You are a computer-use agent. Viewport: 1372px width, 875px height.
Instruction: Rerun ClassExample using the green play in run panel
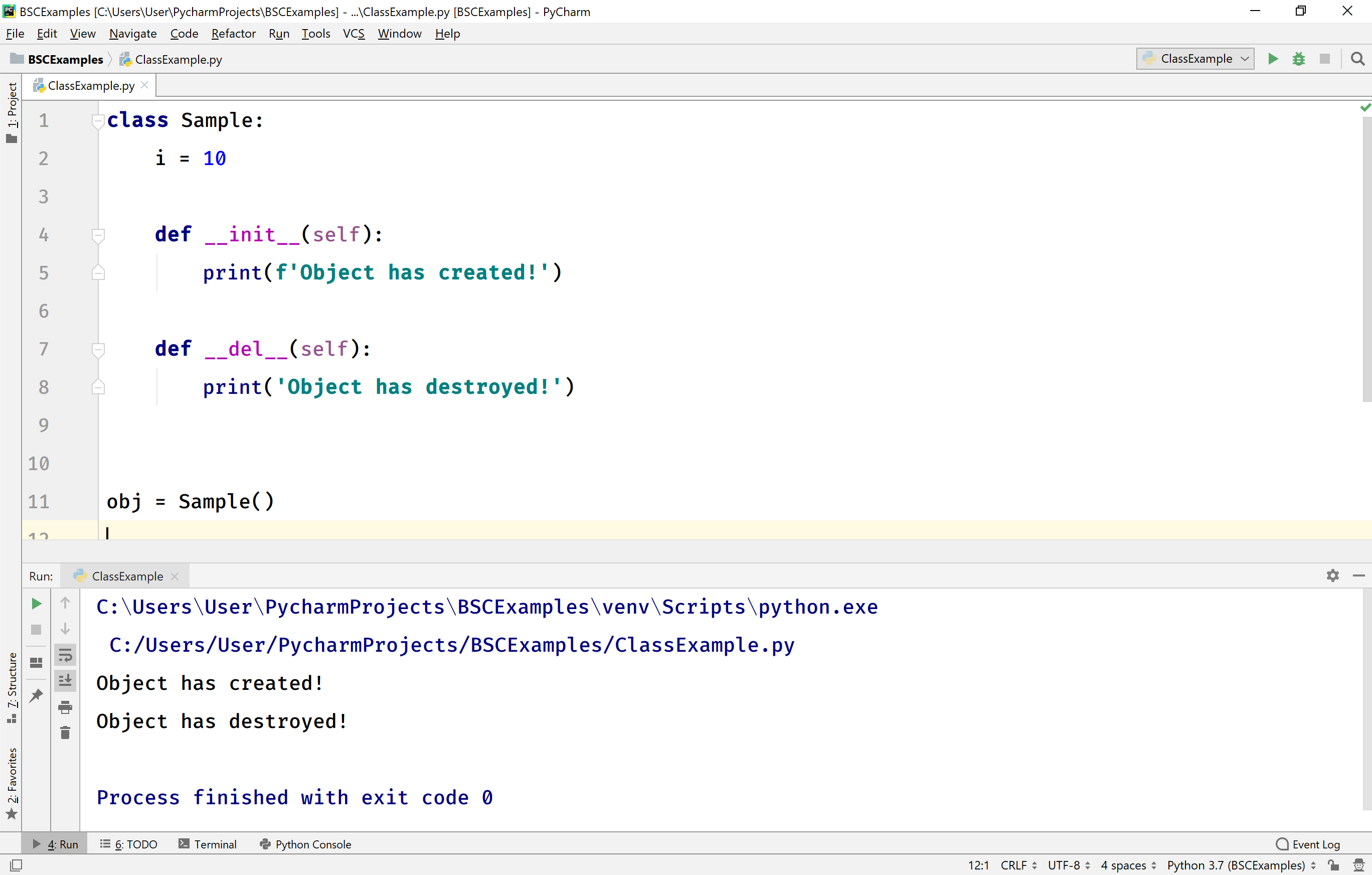click(36, 603)
